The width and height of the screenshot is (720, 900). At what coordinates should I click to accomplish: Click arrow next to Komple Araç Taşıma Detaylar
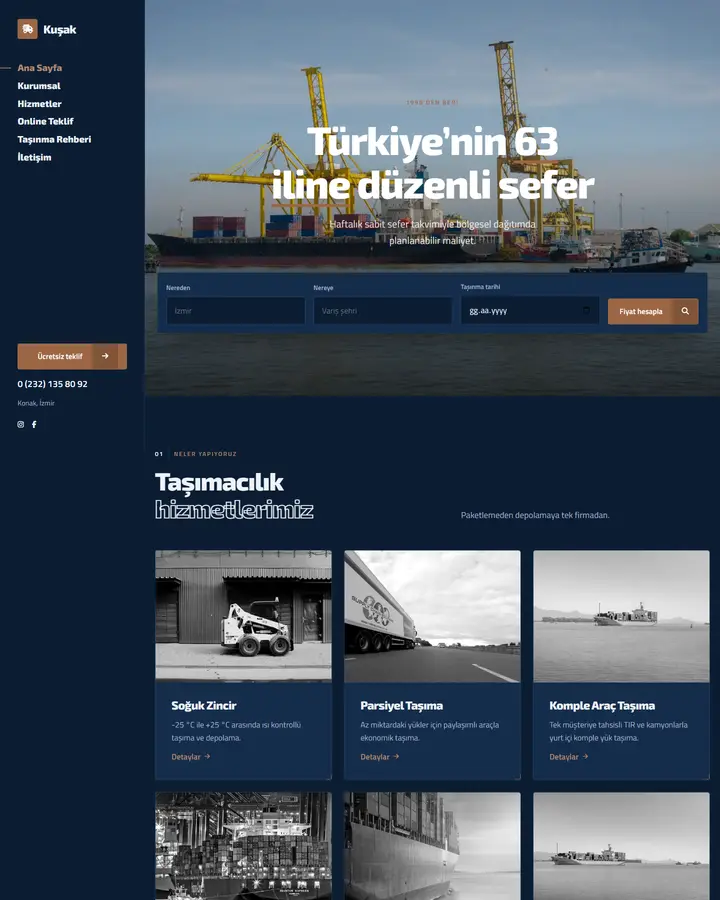[x=585, y=757]
